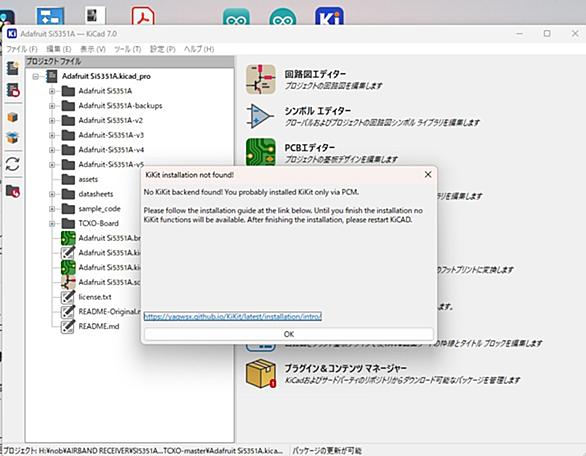Open the 設定 (P) menu
This screenshot has width=586, height=456.
point(163,49)
